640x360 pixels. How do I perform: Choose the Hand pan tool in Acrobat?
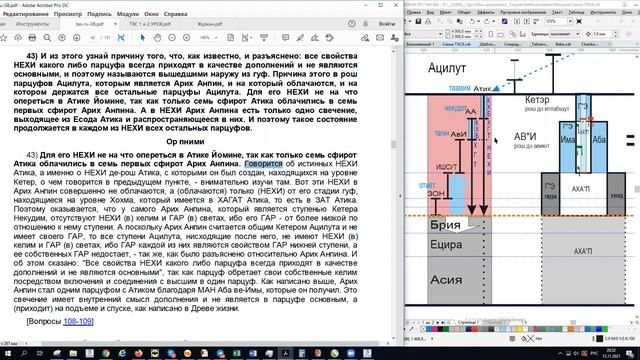[x=157, y=38]
